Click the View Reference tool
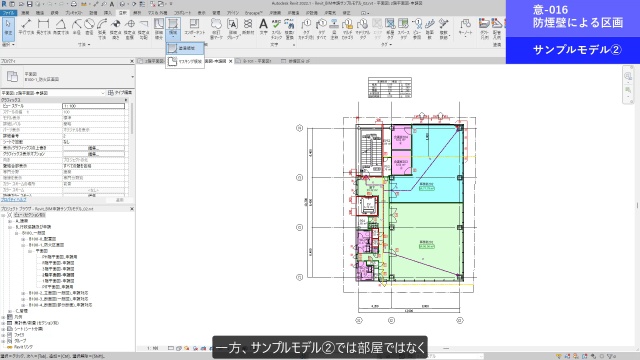Viewport: 640px width, 360px height. tap(417, 29)
